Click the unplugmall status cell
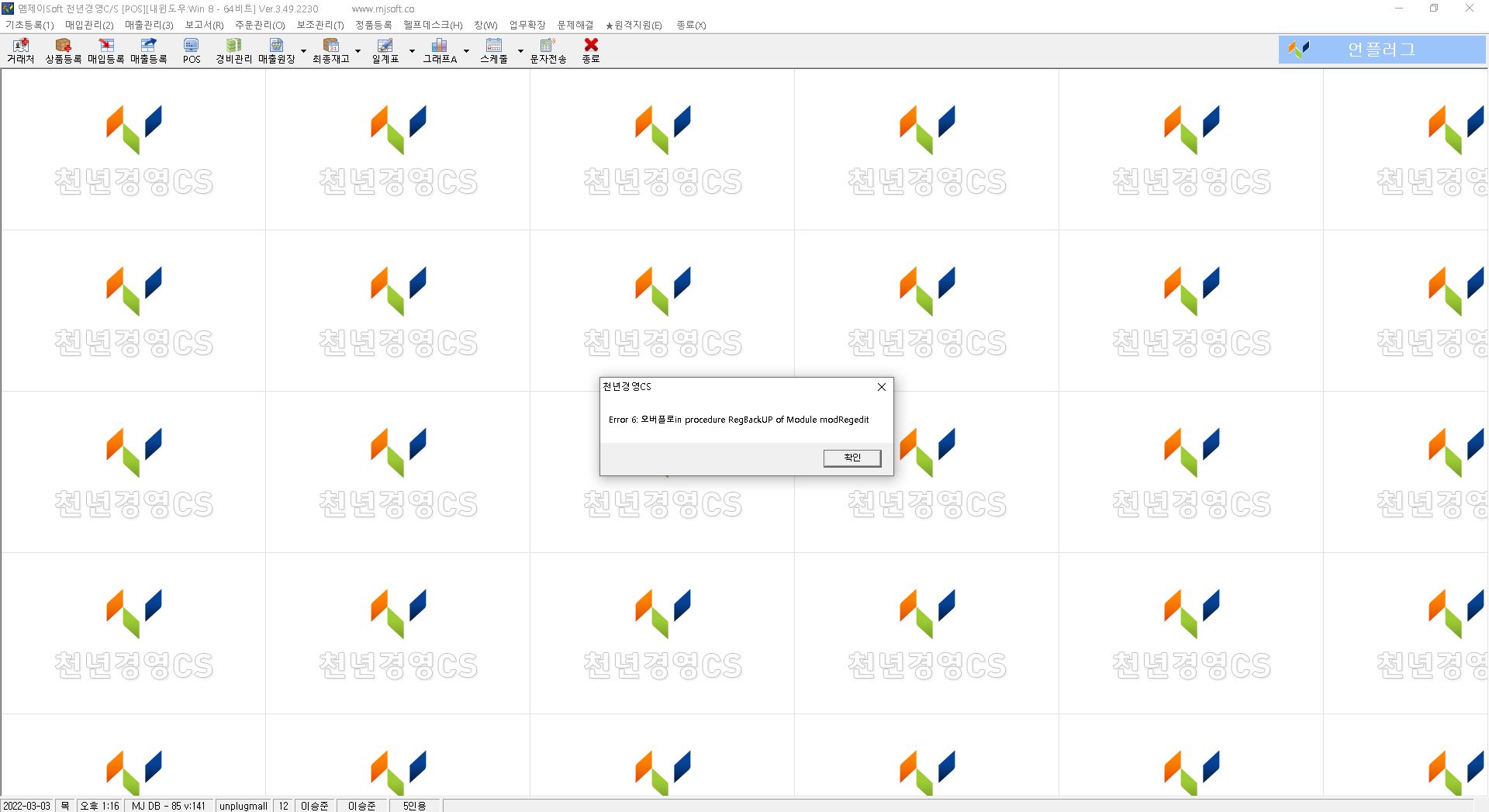Screen dimensions: 1489x812 tap(244, 806)
